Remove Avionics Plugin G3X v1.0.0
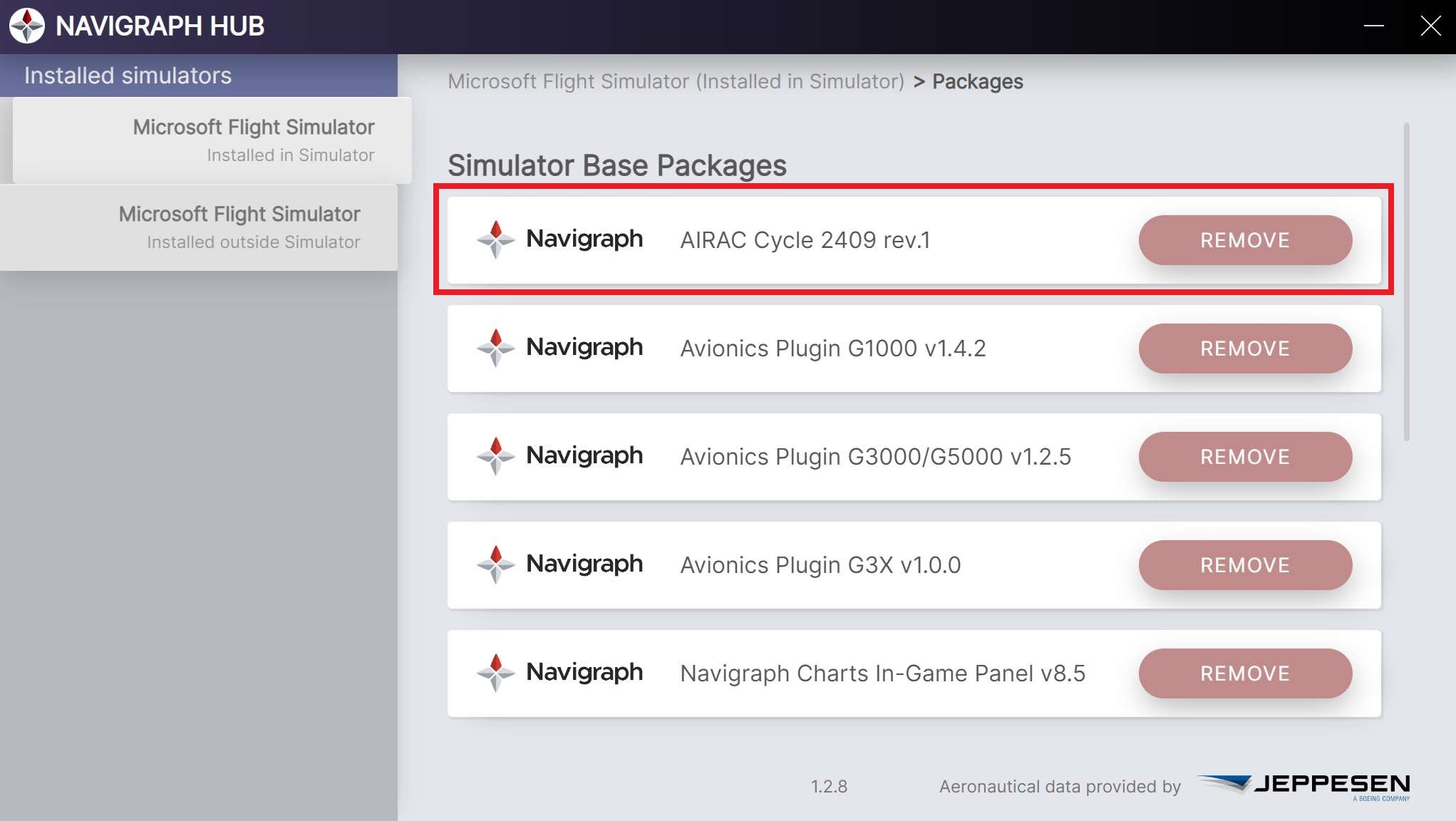1456x821 pixels. [x=1245, y=565]
